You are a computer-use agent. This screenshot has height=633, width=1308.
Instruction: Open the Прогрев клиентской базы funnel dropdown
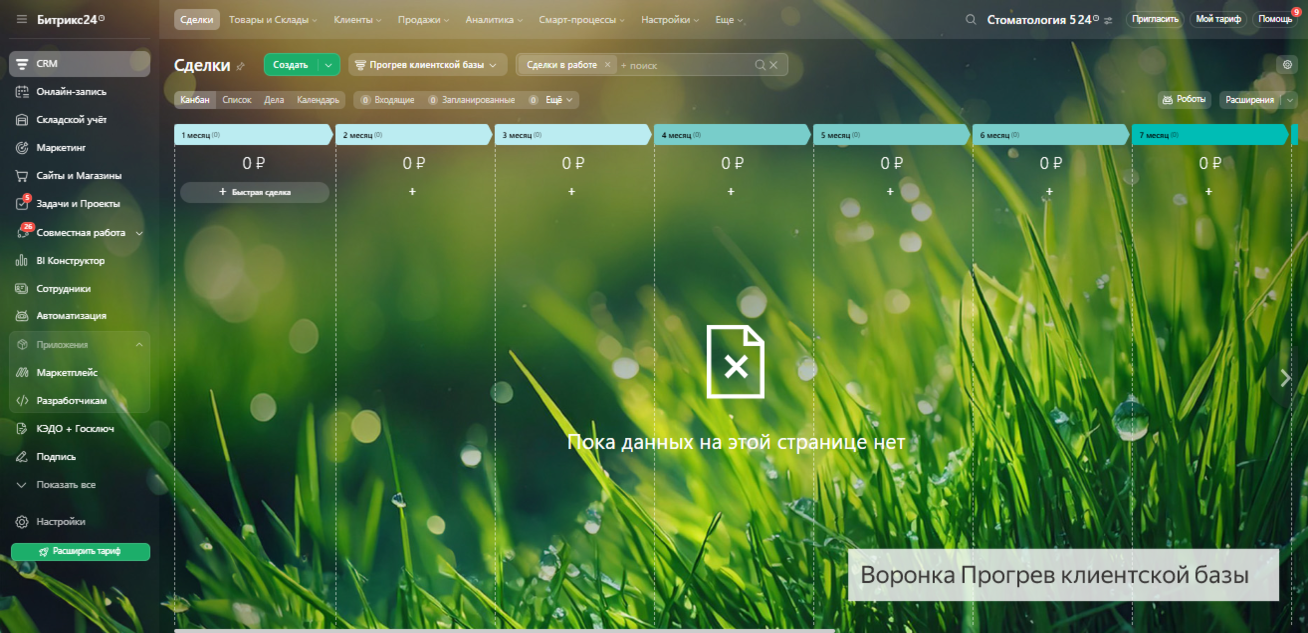click(428, 65)
